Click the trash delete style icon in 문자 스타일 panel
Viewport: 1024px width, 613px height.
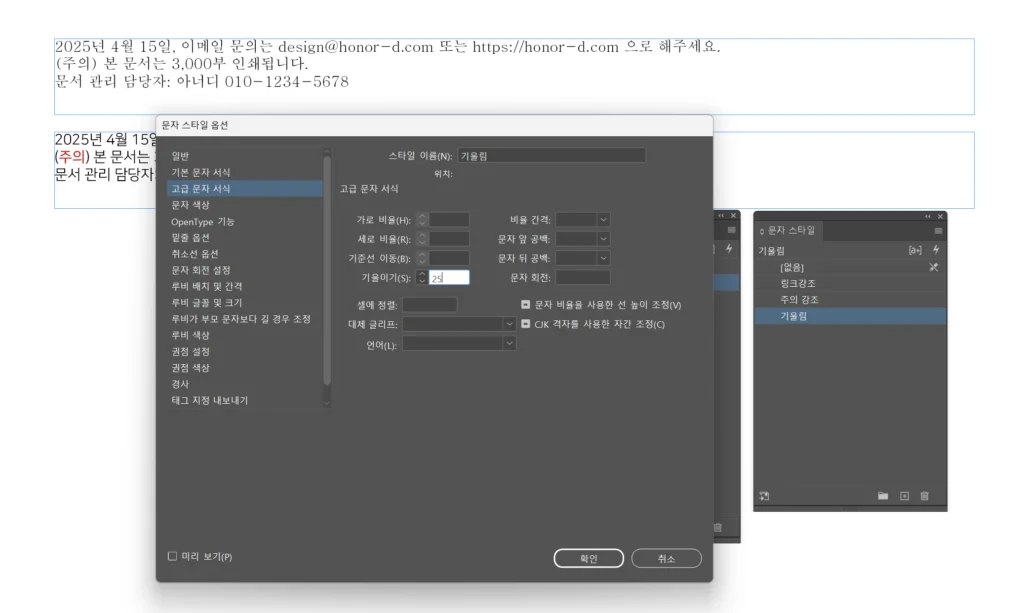pos(925,496)
